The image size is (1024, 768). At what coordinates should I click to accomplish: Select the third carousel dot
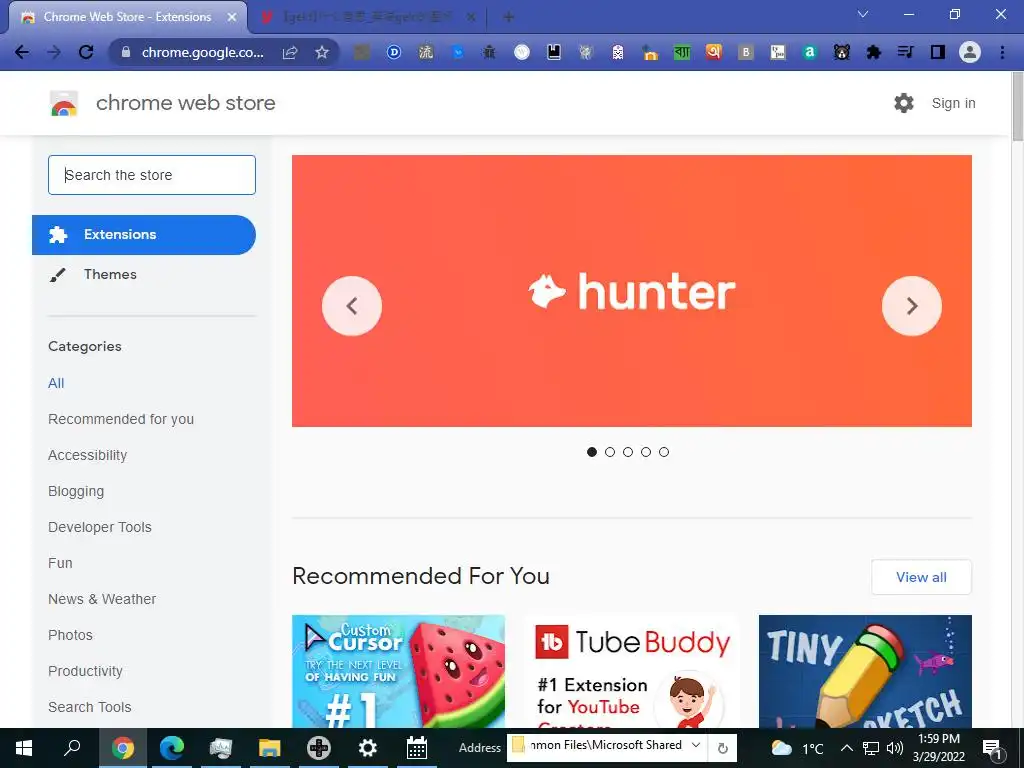coord(628,452)
